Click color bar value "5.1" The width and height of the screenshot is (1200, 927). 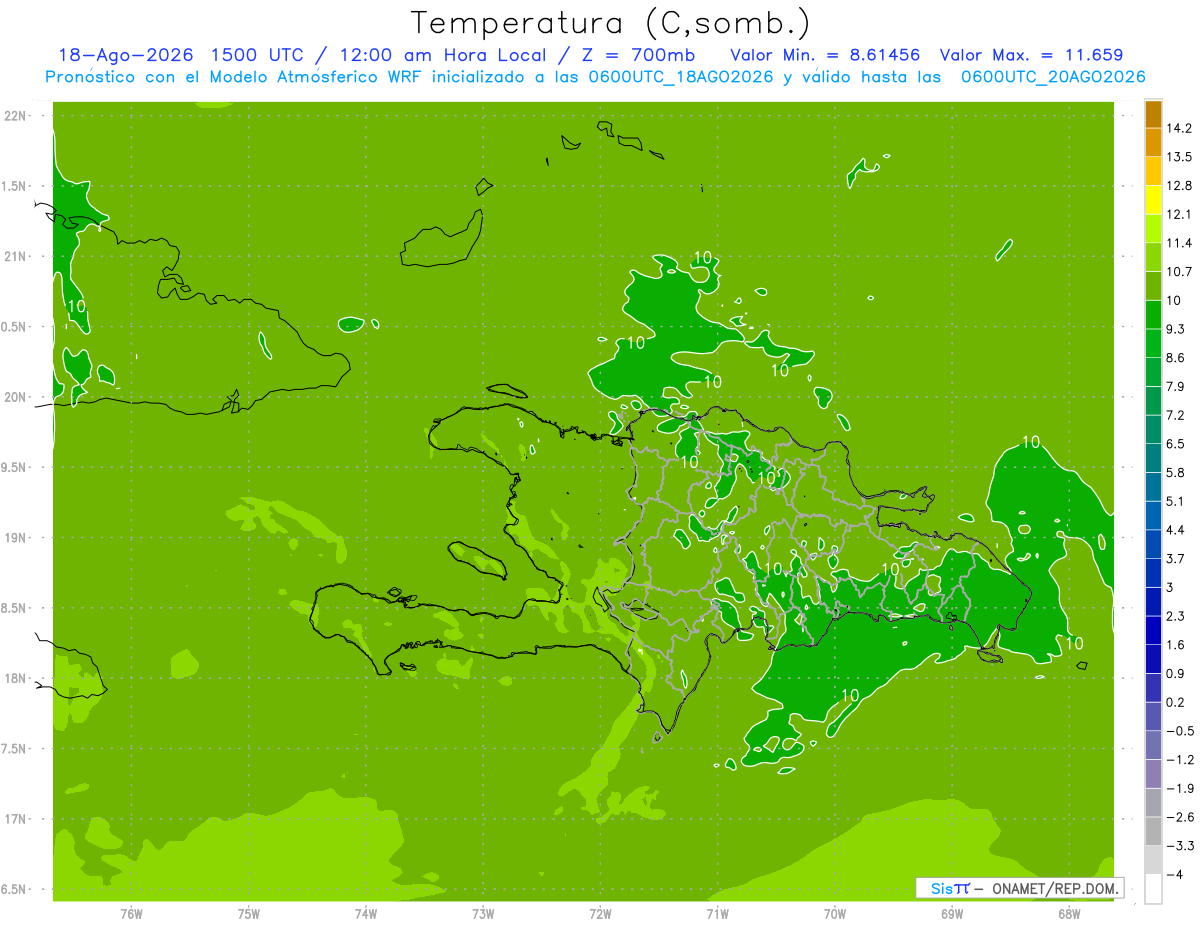click(1176, 501)
